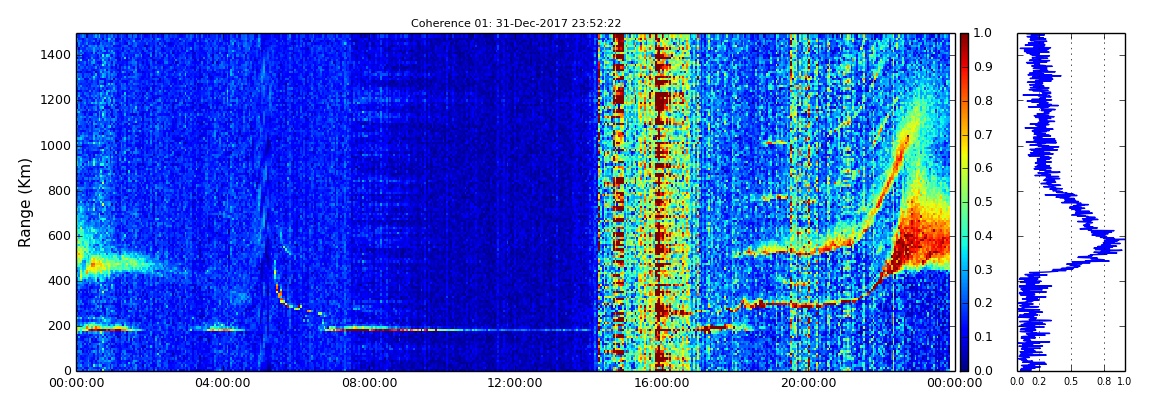
Task: Click the 0.8 tick under the profile plot
Action: click(x=1103, y=381)
